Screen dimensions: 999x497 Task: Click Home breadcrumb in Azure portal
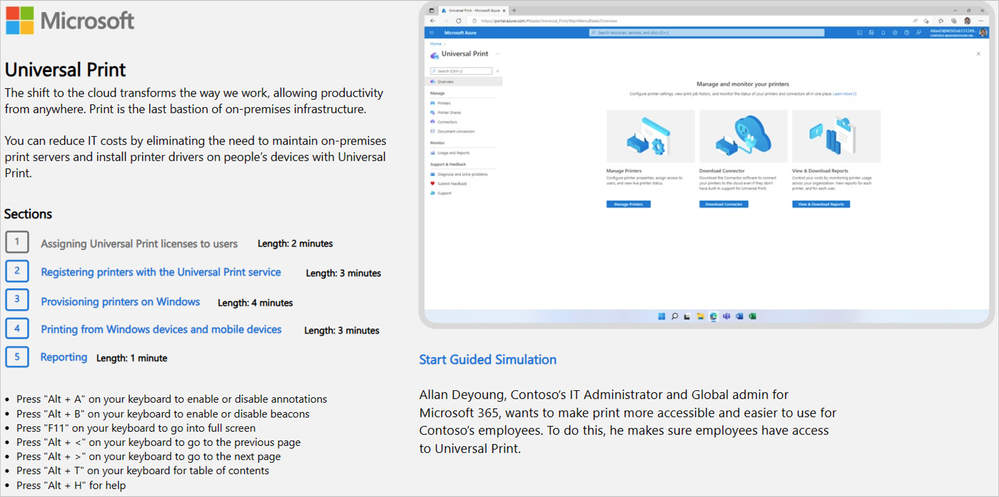click(436, 44)
